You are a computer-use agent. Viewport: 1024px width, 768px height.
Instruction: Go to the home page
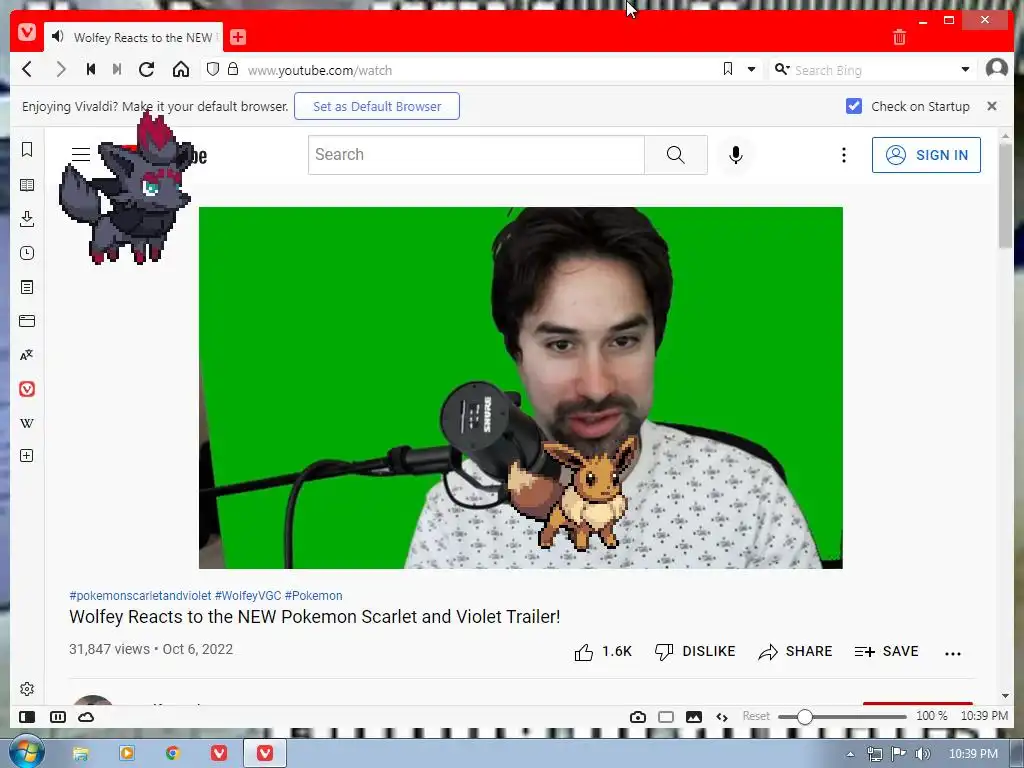(x=181, y=69)
